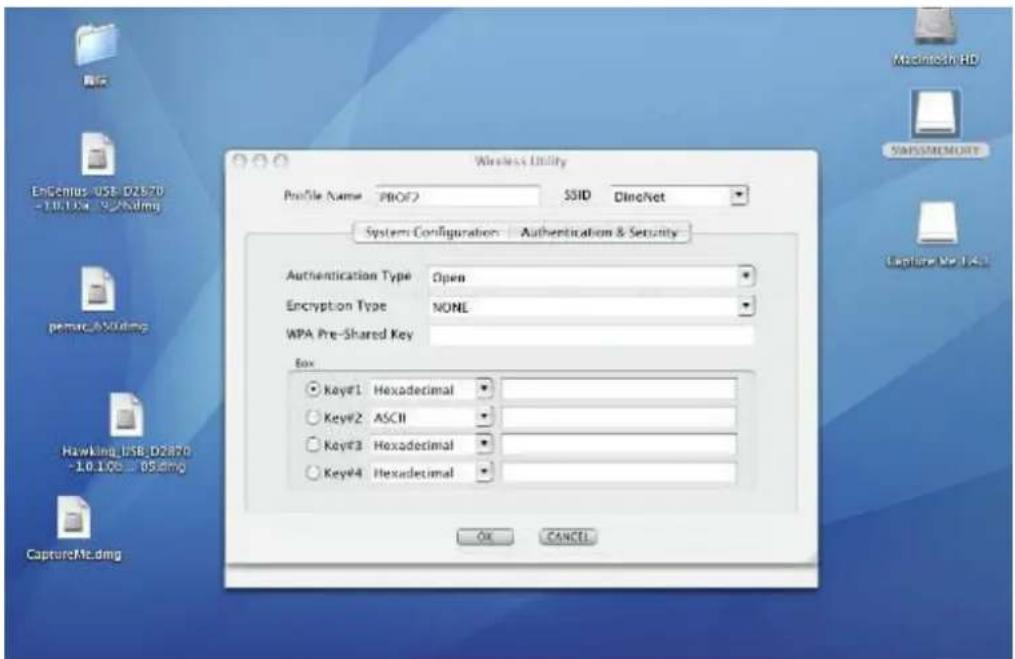Click the Wireless Utility title bar
Image resolution: width=1015 pixels, height=659 pixels.
(521, 161)
